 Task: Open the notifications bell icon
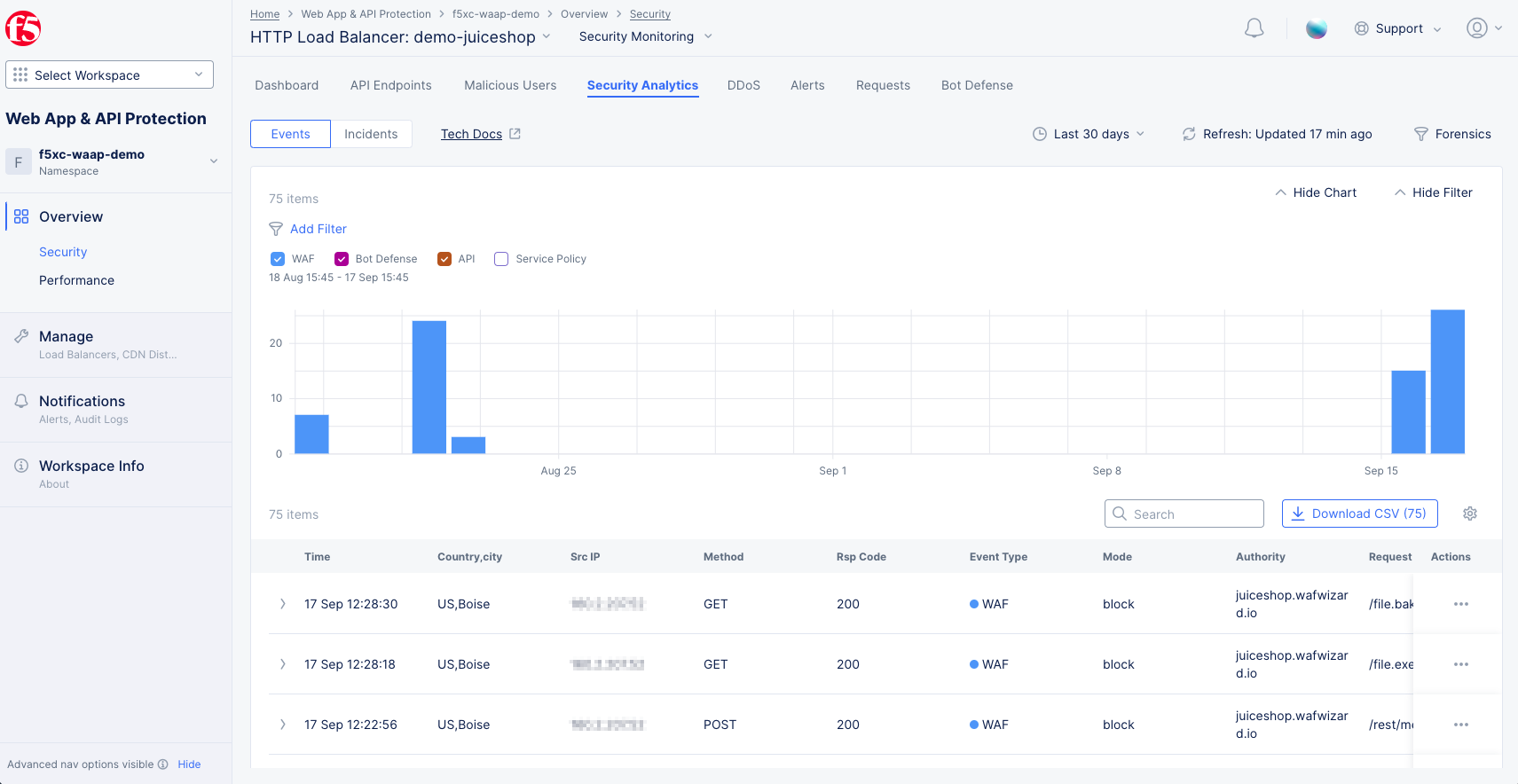click(x=1254, y=28)
